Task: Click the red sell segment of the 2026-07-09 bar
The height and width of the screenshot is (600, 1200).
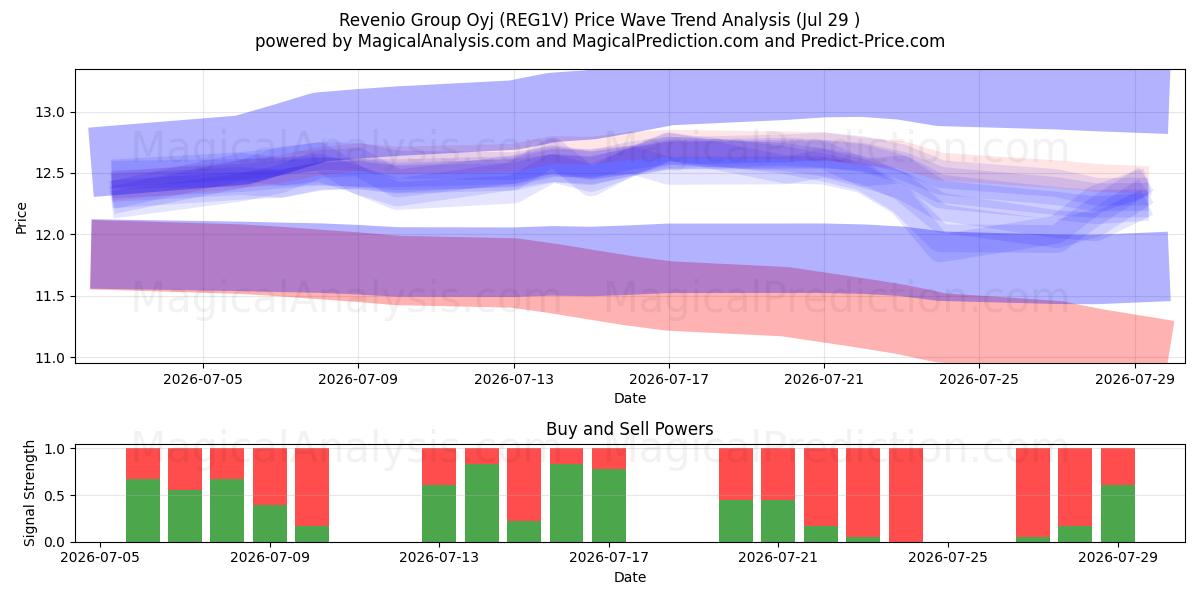Action: tap(270, 477)
